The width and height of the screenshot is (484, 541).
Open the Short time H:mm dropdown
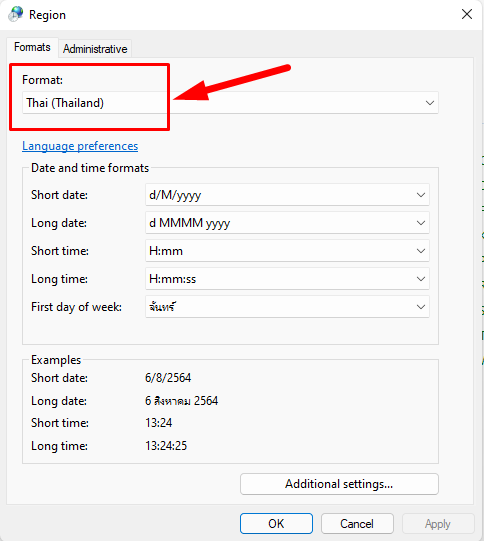click(287, 251)
